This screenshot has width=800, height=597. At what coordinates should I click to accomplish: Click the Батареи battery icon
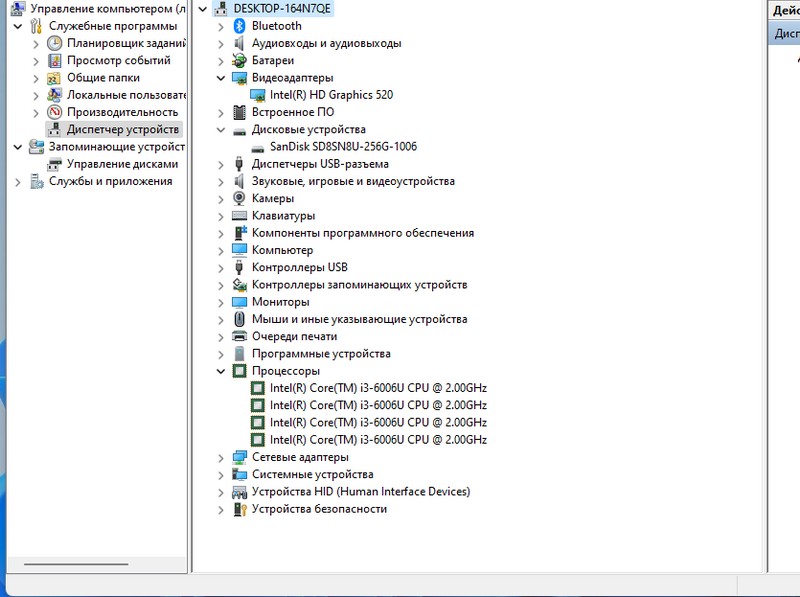coord(239,61)
